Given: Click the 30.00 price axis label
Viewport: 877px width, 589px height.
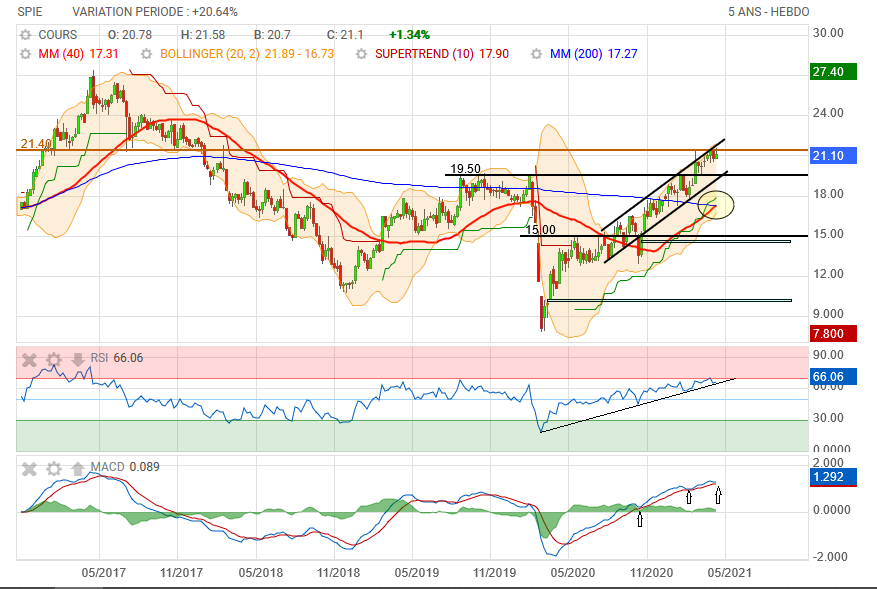Looking at the screenshot, I should 828,33.
